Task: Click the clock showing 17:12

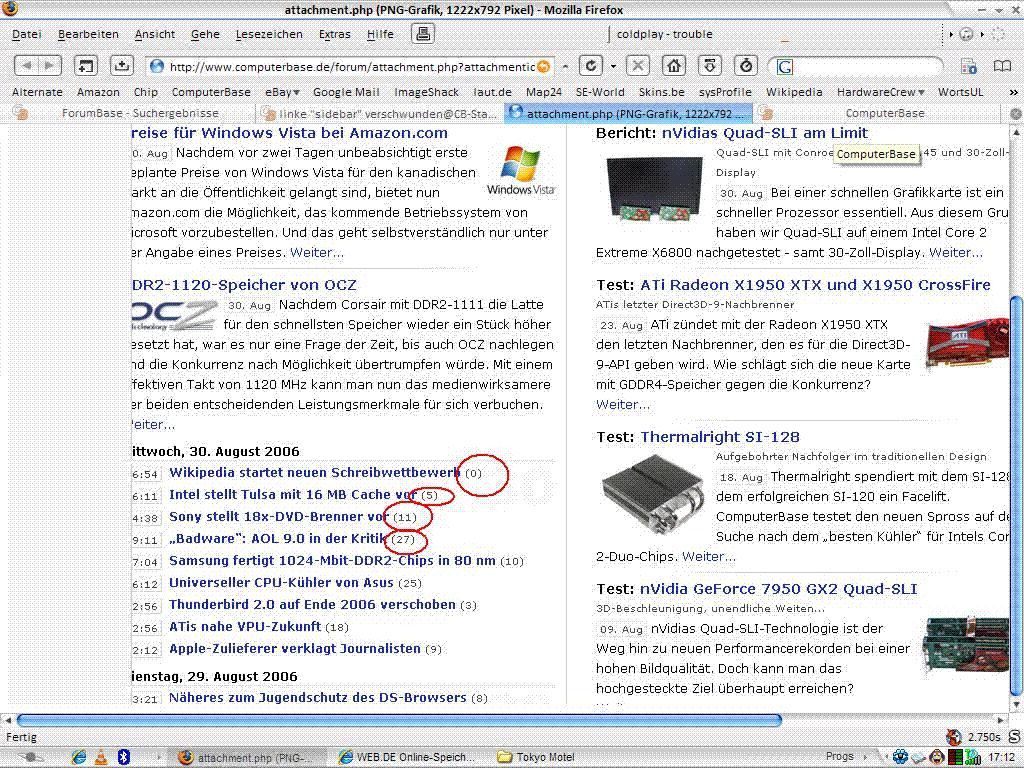Action: pos(1001,758)
